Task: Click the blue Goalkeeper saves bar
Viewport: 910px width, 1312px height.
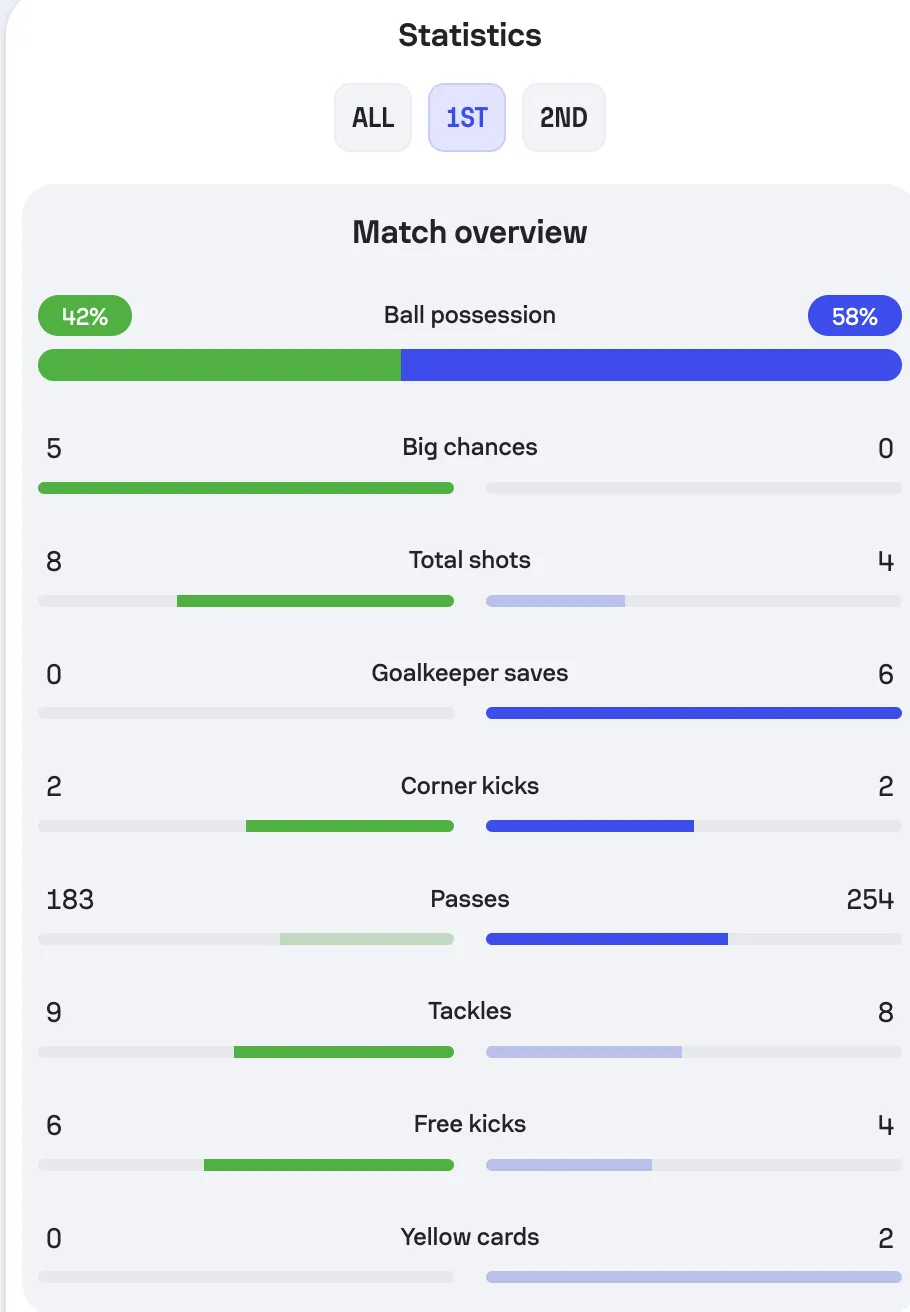Action: [x=694, y=713]
